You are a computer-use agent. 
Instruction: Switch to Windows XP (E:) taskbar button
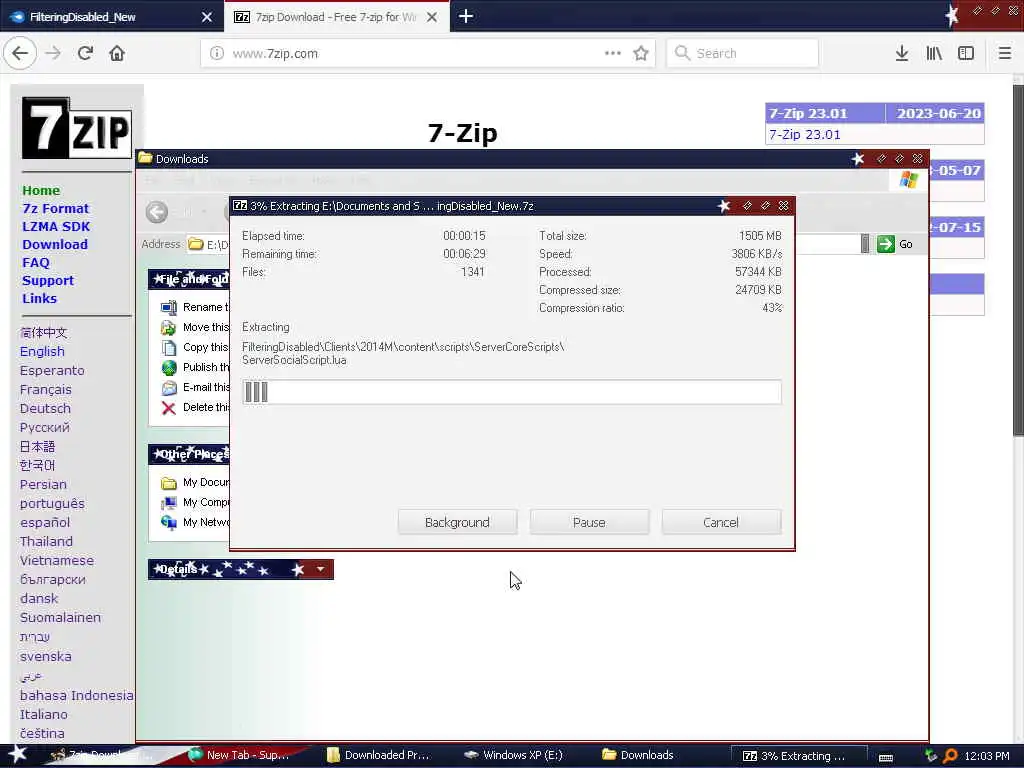[514, 755]
